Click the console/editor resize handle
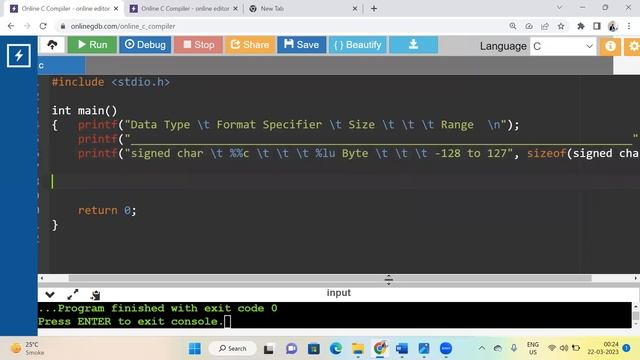 click(388, 280)
